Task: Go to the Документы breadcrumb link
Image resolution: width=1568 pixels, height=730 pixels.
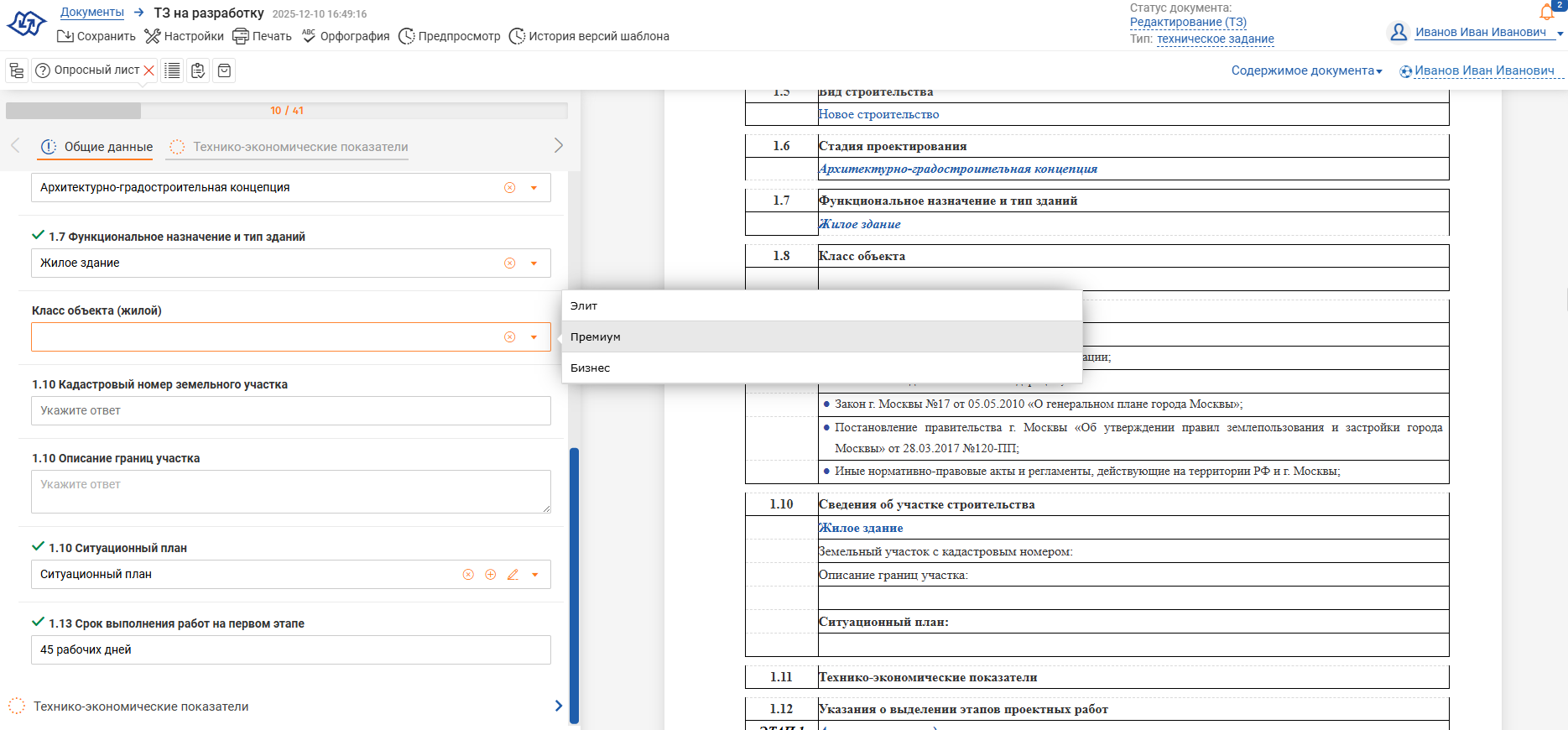Action: [92, 13]
